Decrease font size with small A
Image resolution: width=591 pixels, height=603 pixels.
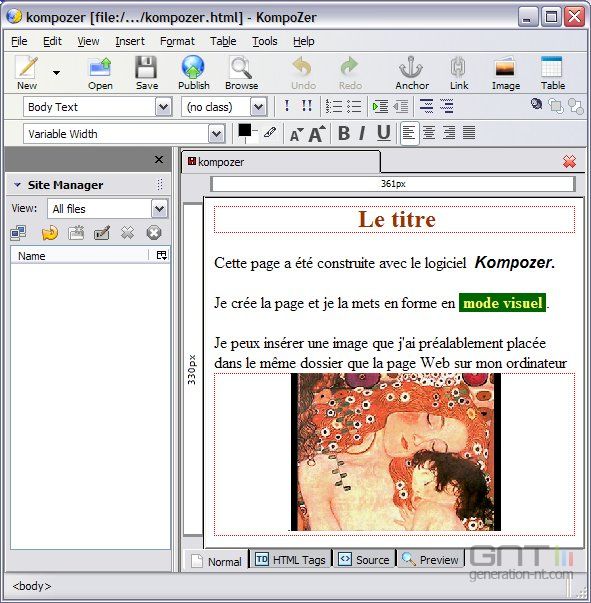[296, 135]
